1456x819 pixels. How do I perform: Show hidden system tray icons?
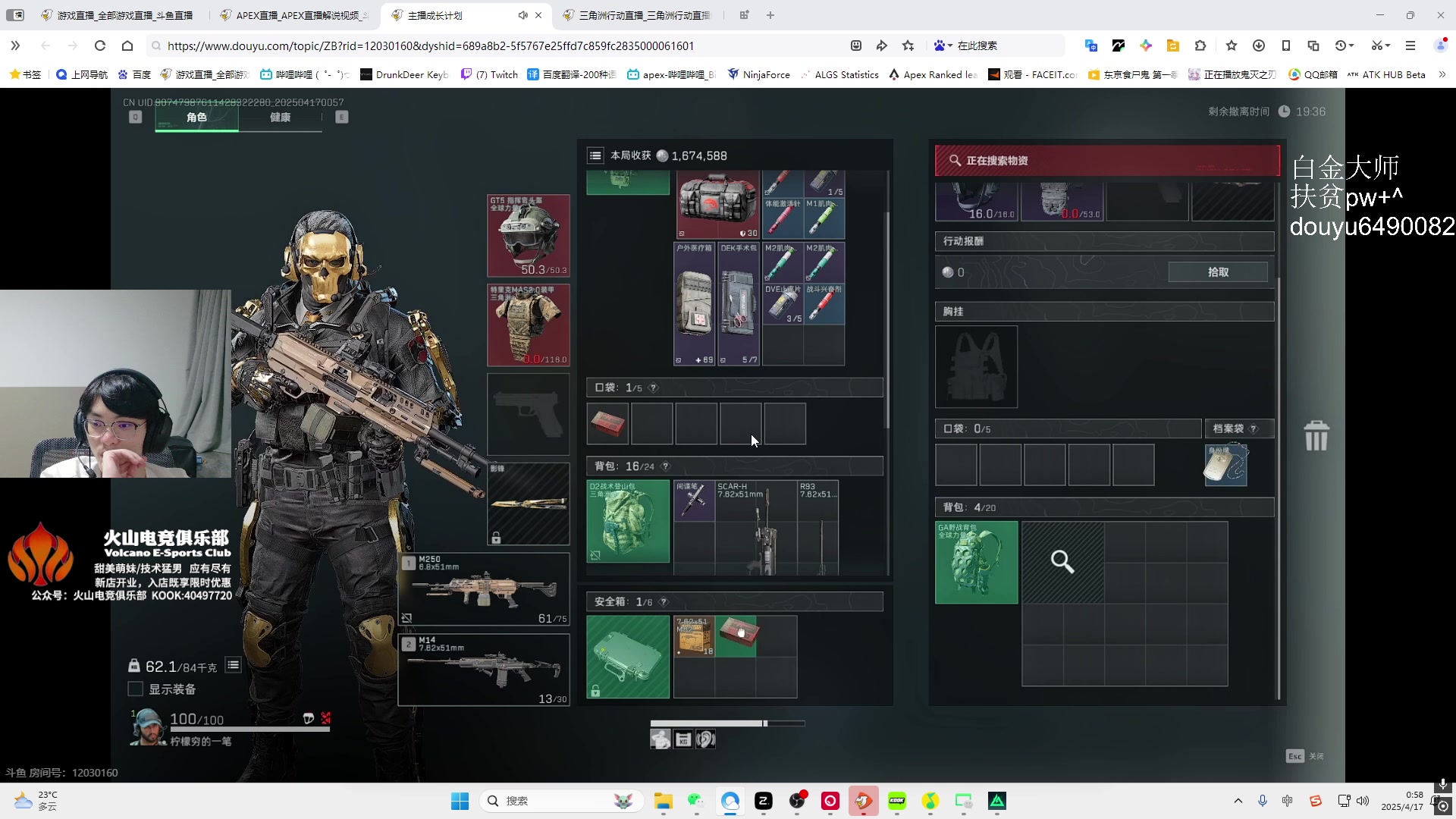[1238, 801]
